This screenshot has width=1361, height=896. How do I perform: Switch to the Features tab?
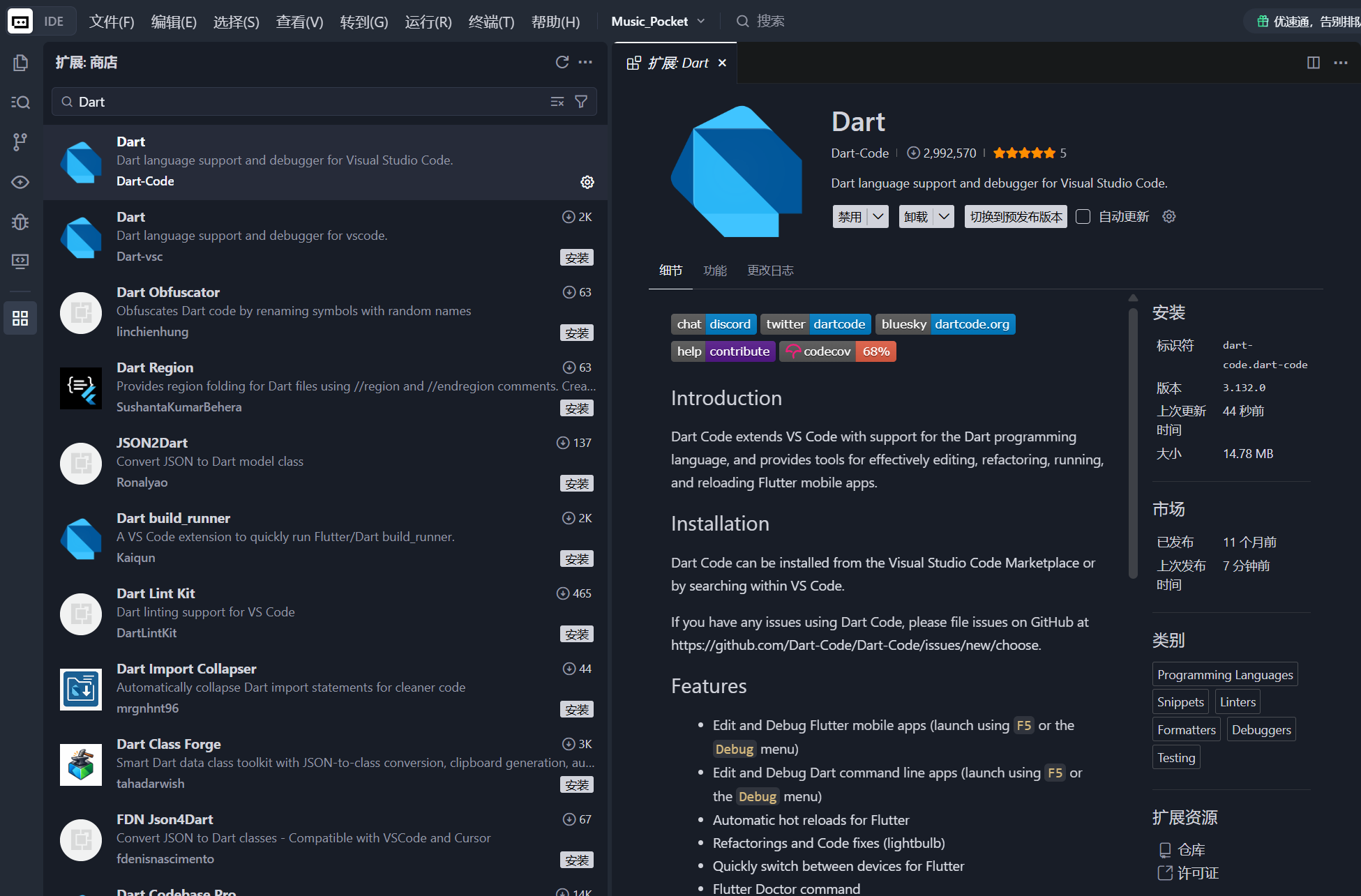coord(715,271)
